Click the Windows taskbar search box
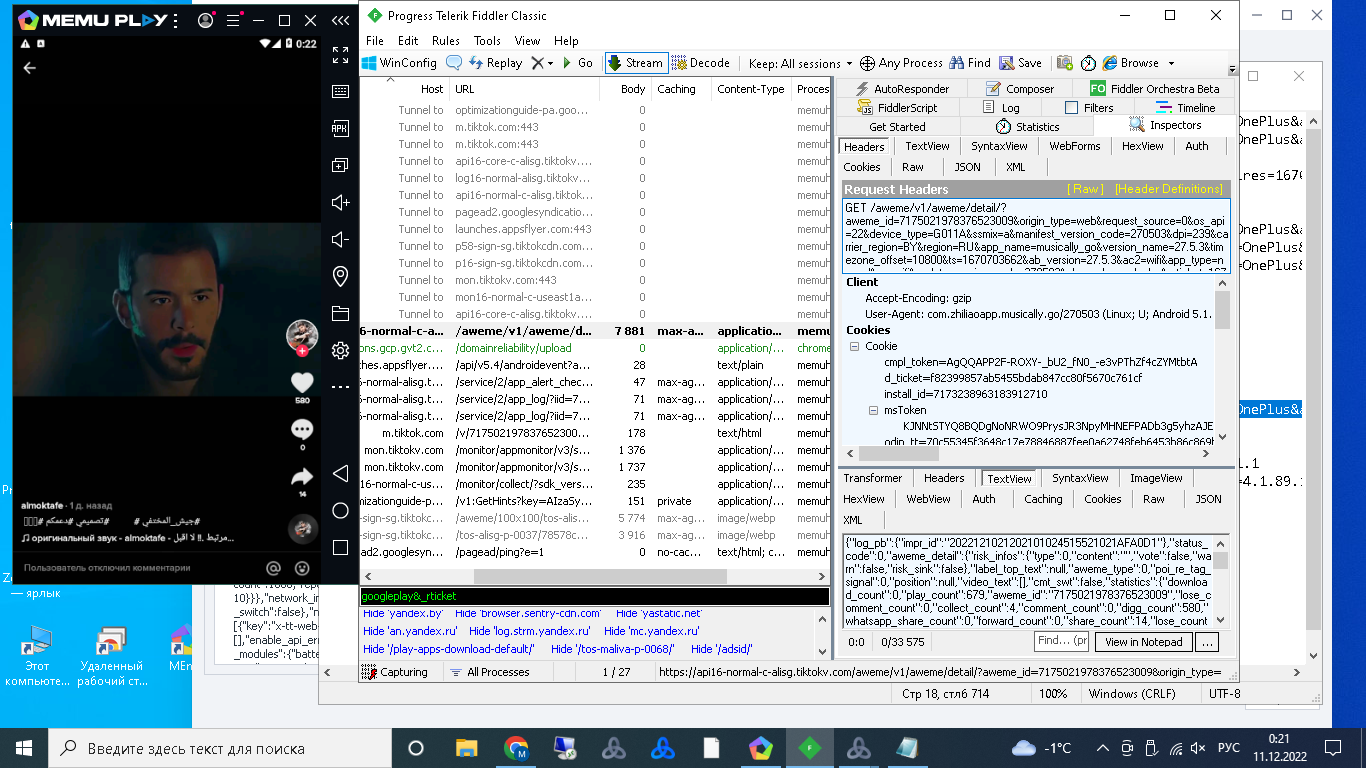 (218, 748)
